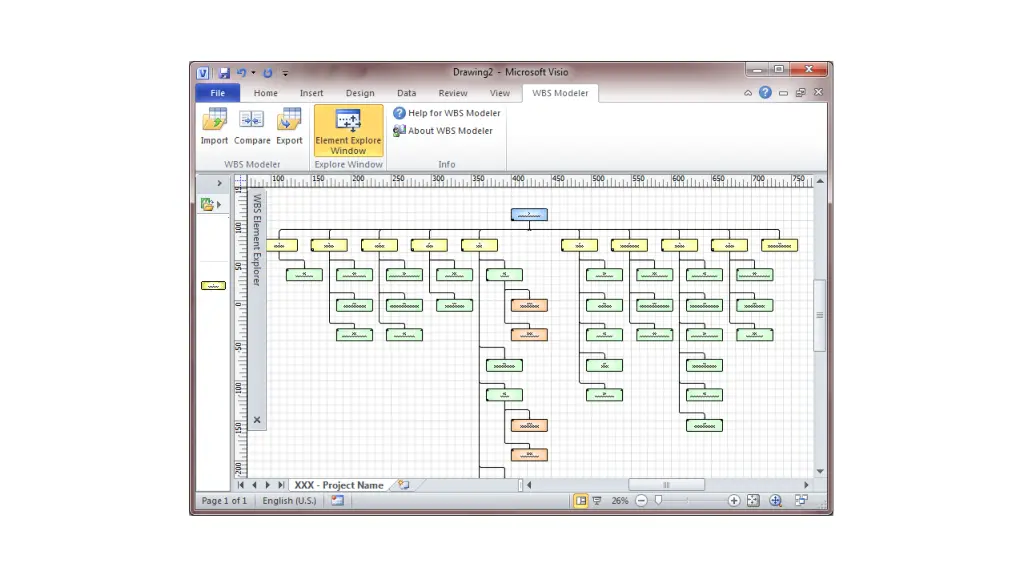Click the horizontal scrollbar thumb

tap(666, 485)
